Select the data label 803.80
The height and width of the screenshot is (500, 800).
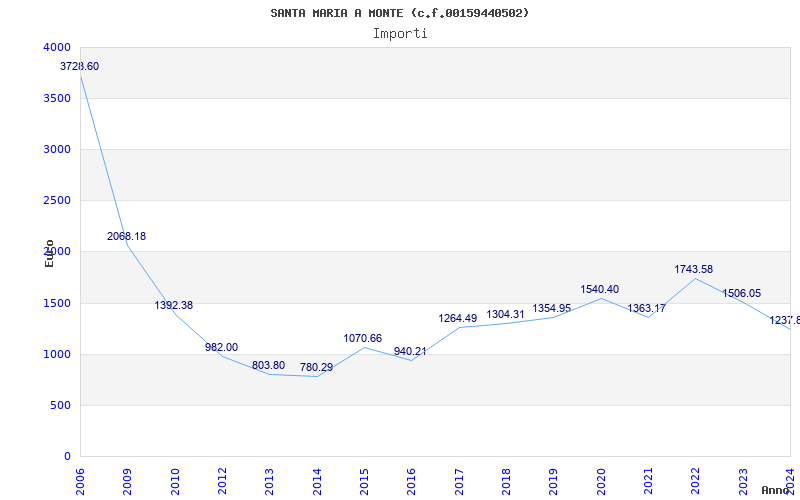click(x=268, y=365)
